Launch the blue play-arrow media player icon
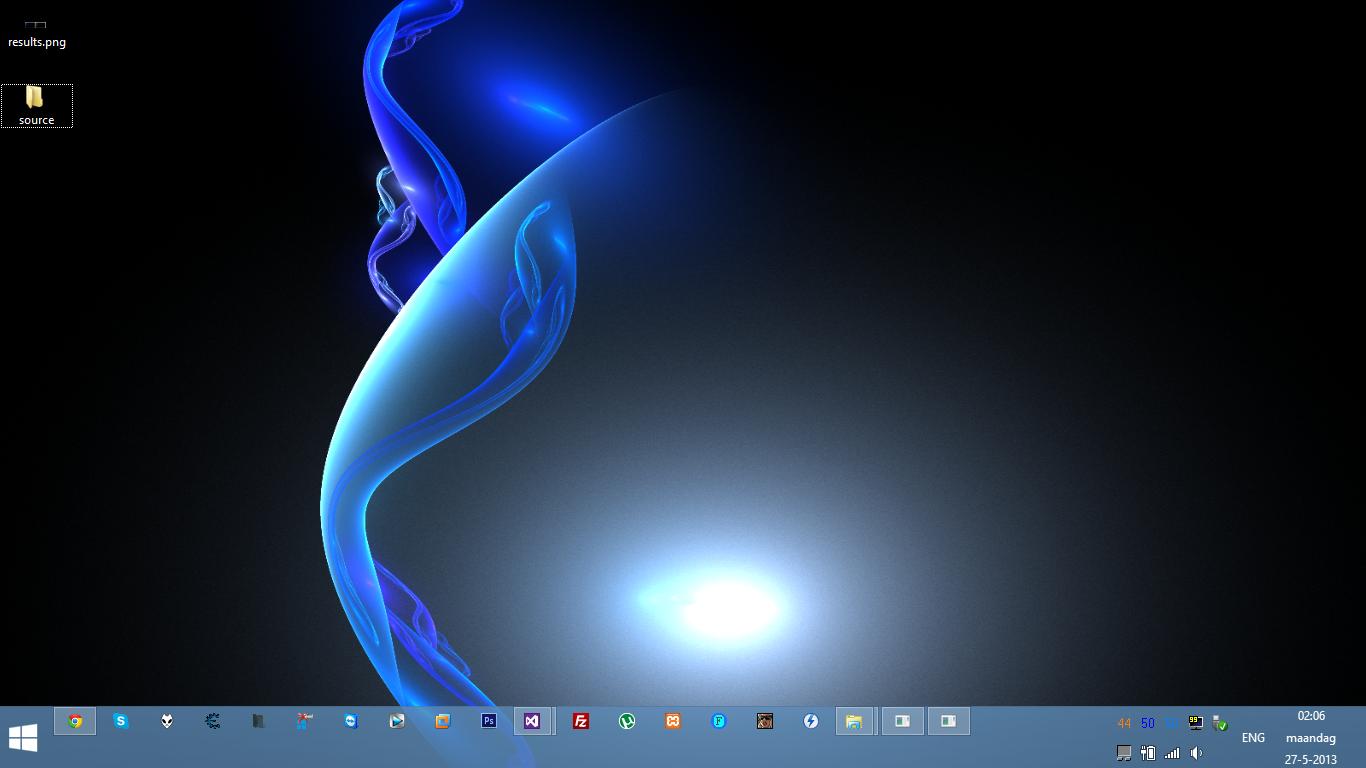The image size is (1366, 768). pos(397,721)
